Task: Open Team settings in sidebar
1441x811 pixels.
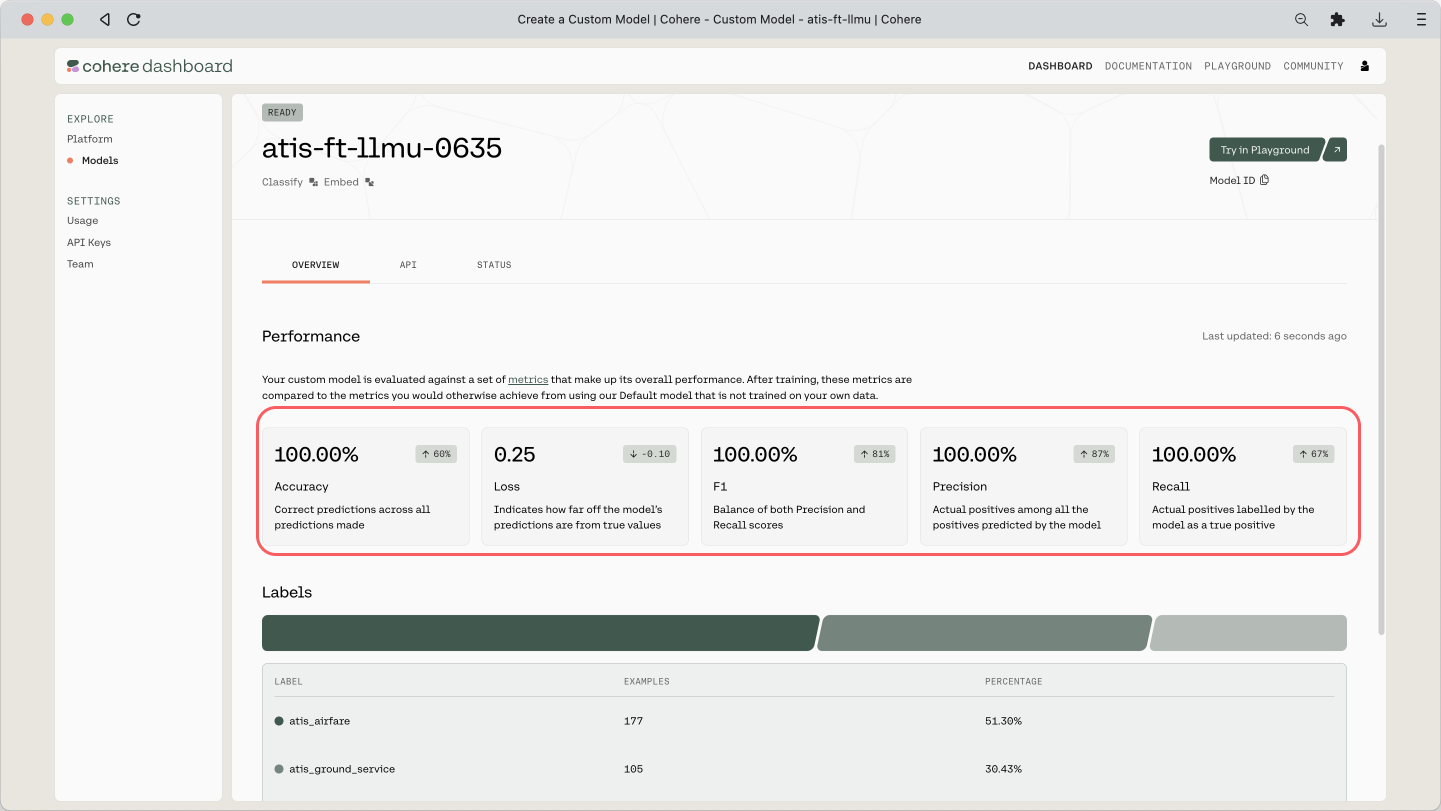Action: (80, 264)
